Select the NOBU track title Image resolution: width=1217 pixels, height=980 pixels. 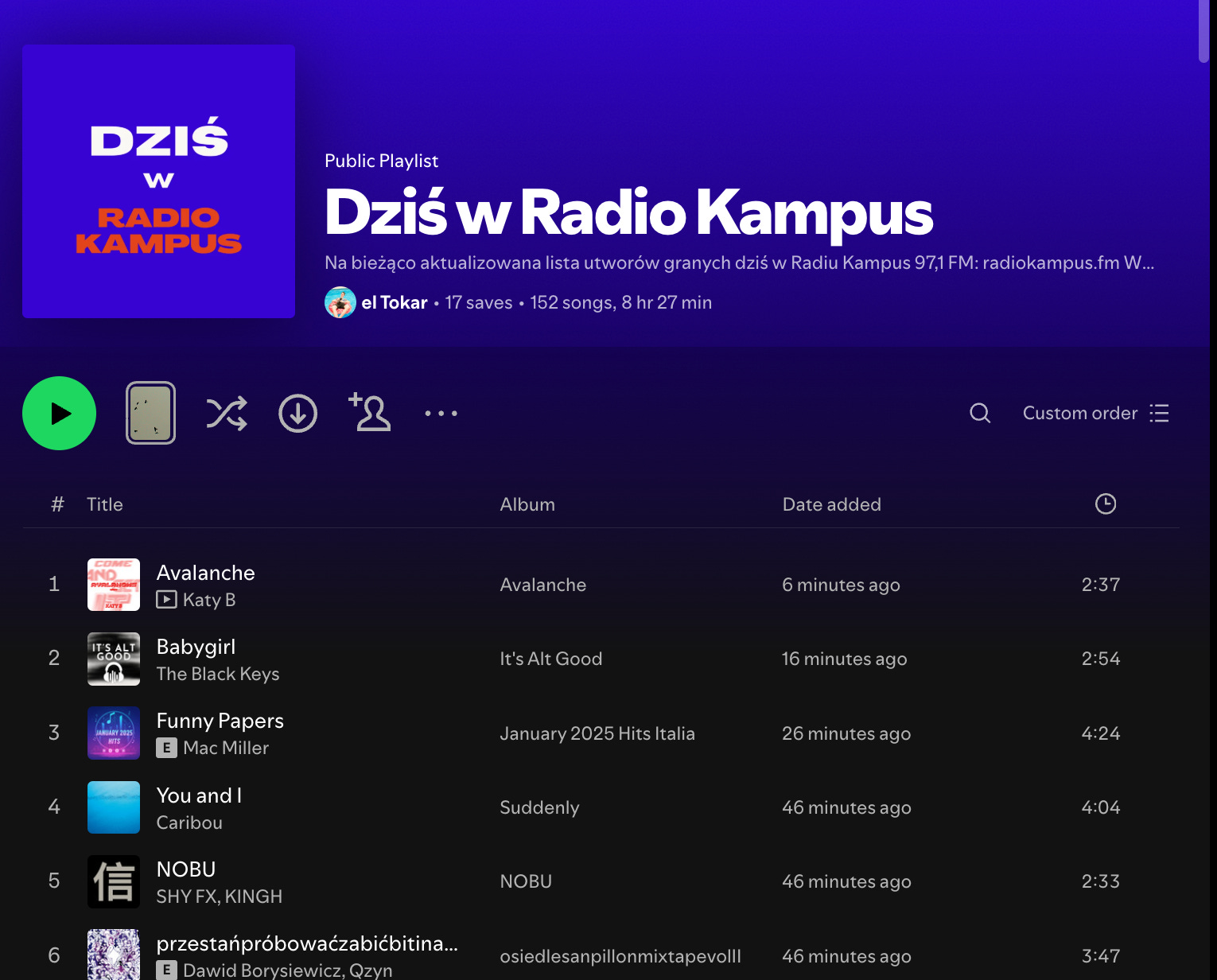(x=186, y=869)
